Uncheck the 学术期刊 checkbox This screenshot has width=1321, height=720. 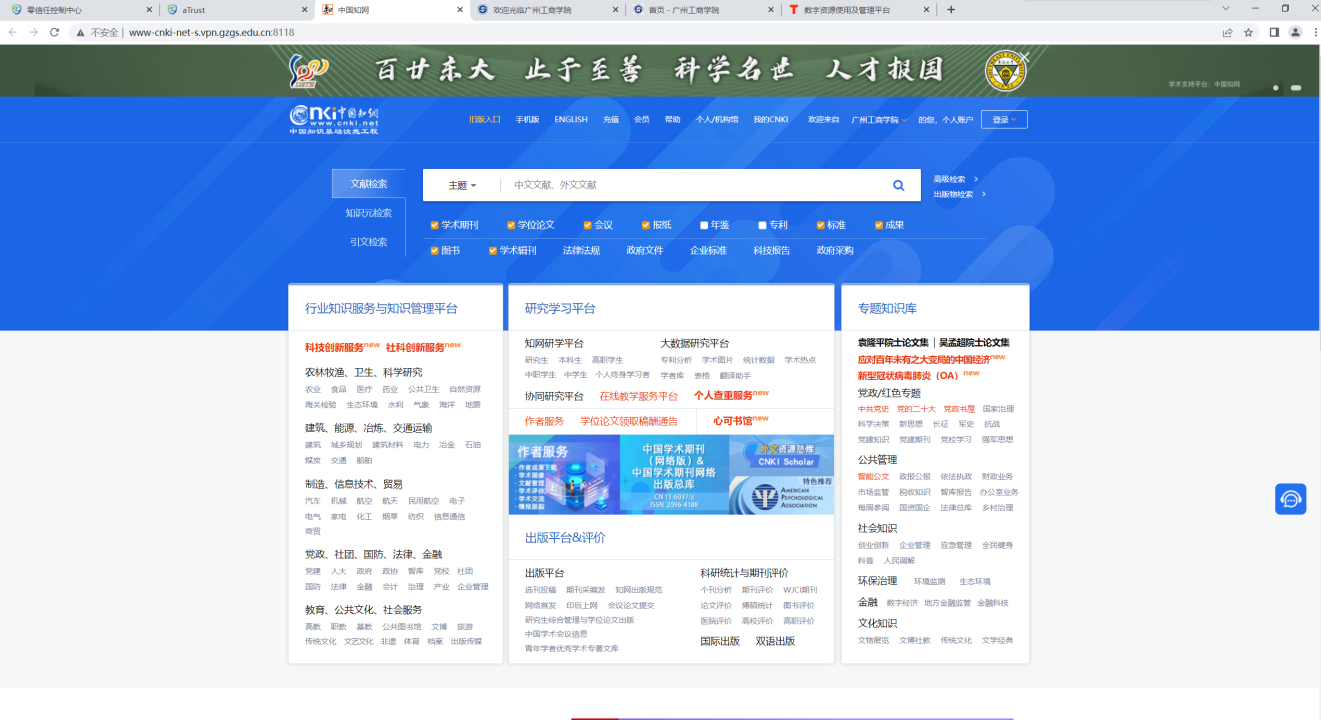434,225
